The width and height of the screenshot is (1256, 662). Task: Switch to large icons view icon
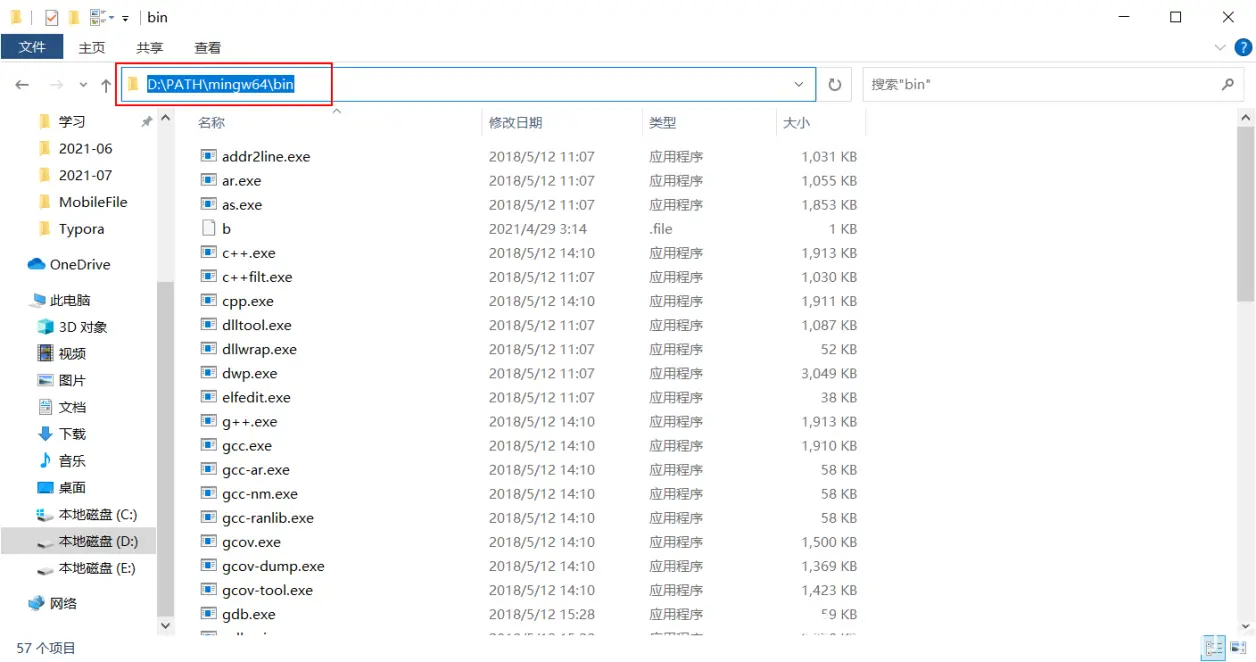coord(1237,647)
